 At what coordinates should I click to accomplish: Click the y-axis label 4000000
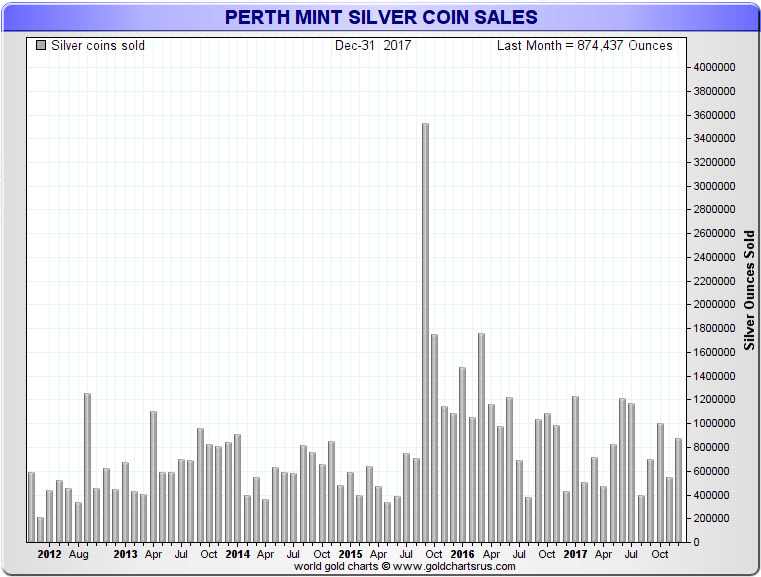tap(714, 67)
